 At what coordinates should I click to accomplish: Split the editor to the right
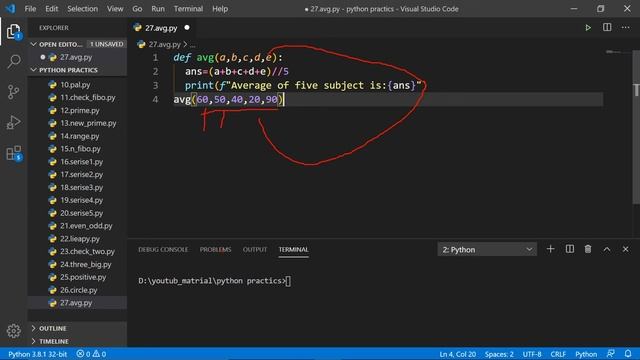coord(607,27)
